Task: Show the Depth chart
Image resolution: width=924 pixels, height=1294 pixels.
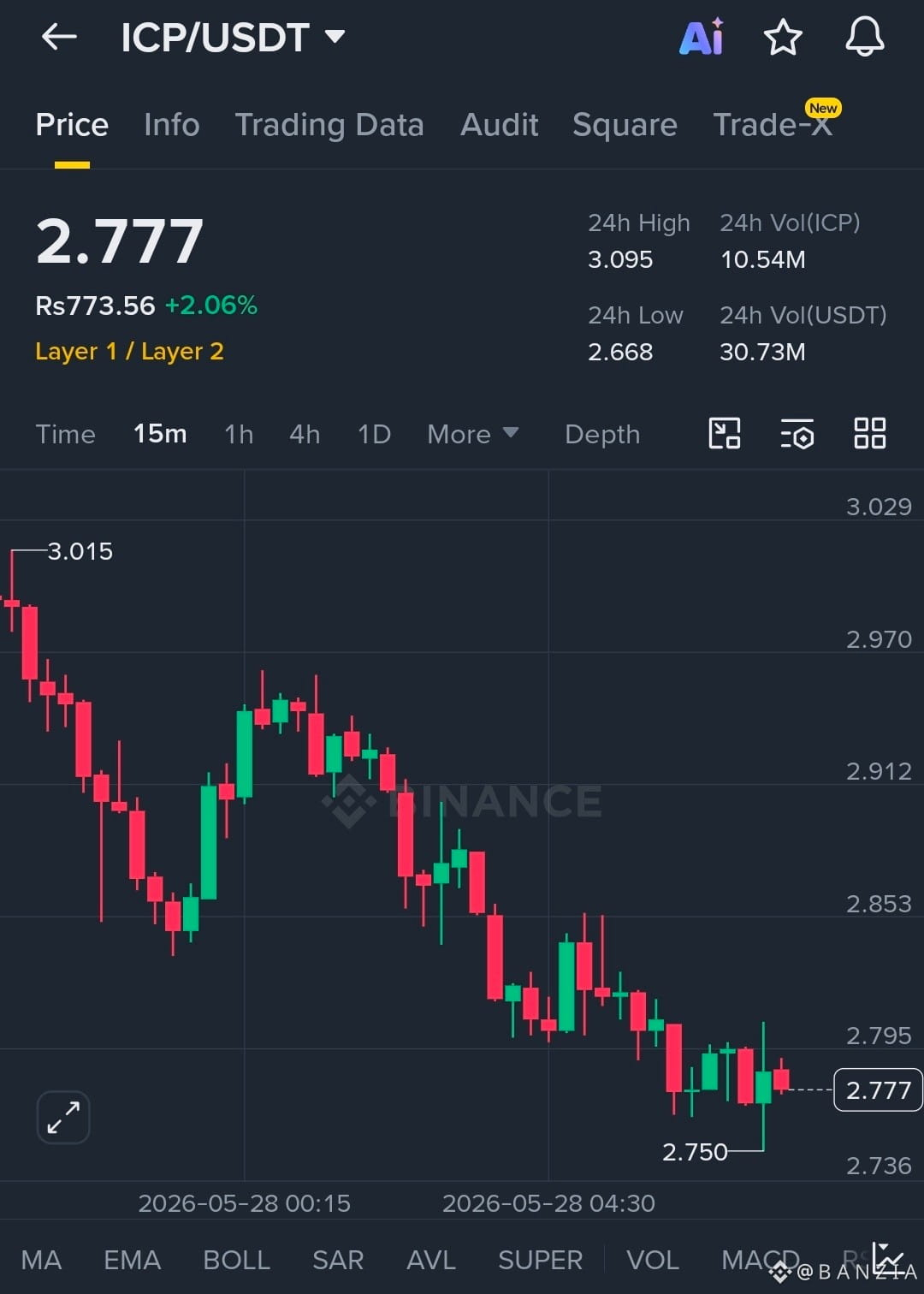Action: pos(602,435)
